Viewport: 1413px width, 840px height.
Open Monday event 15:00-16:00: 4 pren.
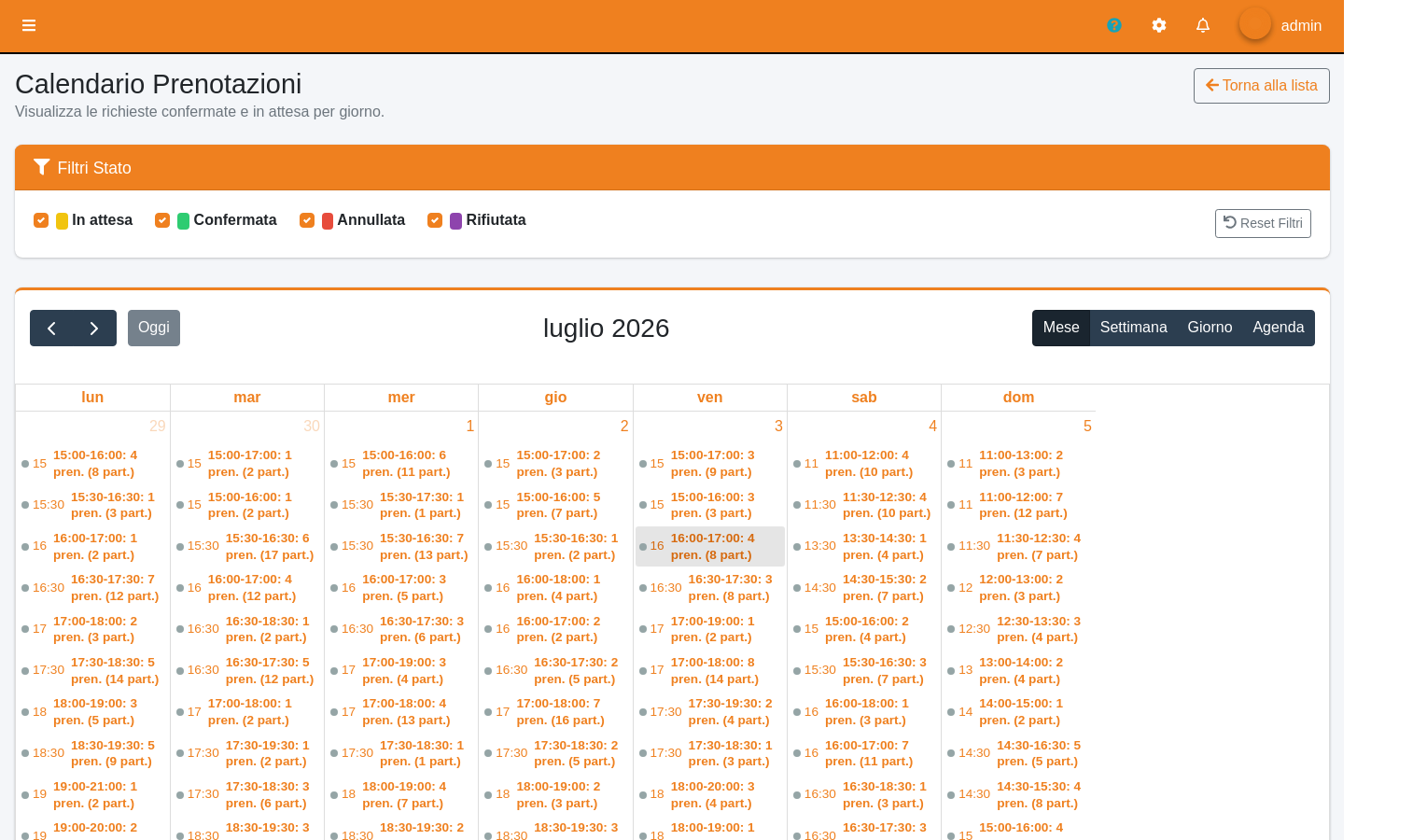click(92, 464)
